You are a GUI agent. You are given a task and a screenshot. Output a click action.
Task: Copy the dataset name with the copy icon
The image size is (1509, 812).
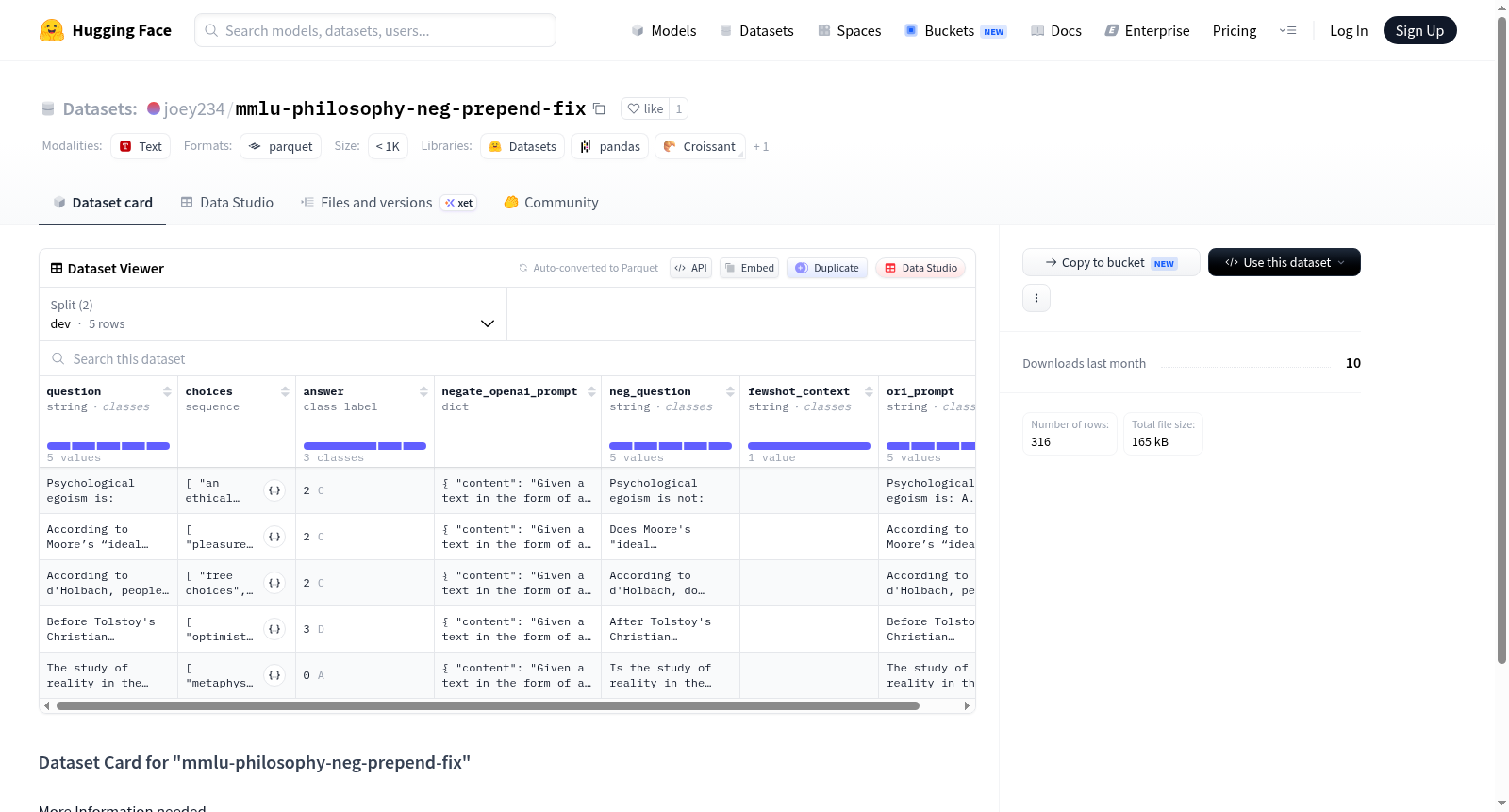(x=599, y=108)
